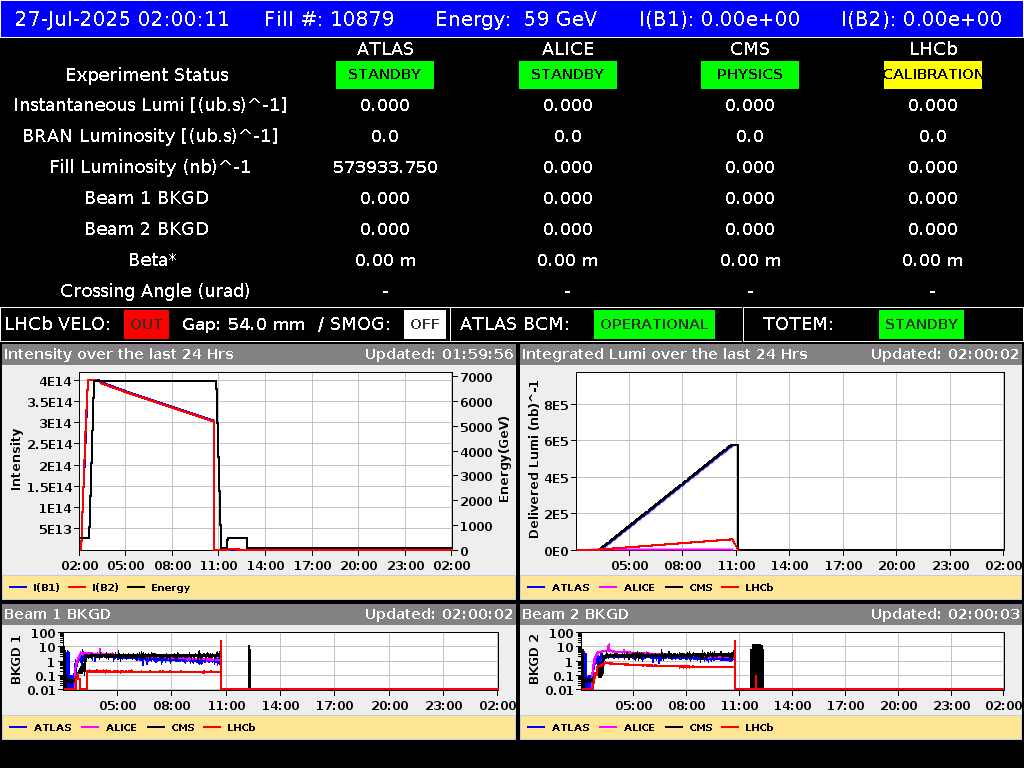Click the Integrated Lumi over the last 24 Hrs title
This screenshot has width=1024, height=768.
point(665,354)
